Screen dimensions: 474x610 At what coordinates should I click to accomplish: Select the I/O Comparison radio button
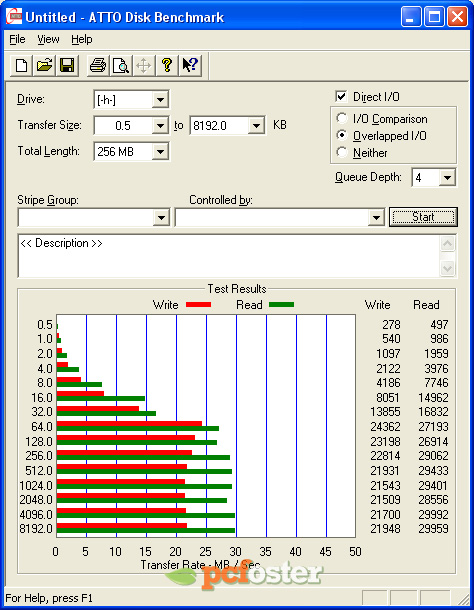pyautogui.click(x=342, y=118)
